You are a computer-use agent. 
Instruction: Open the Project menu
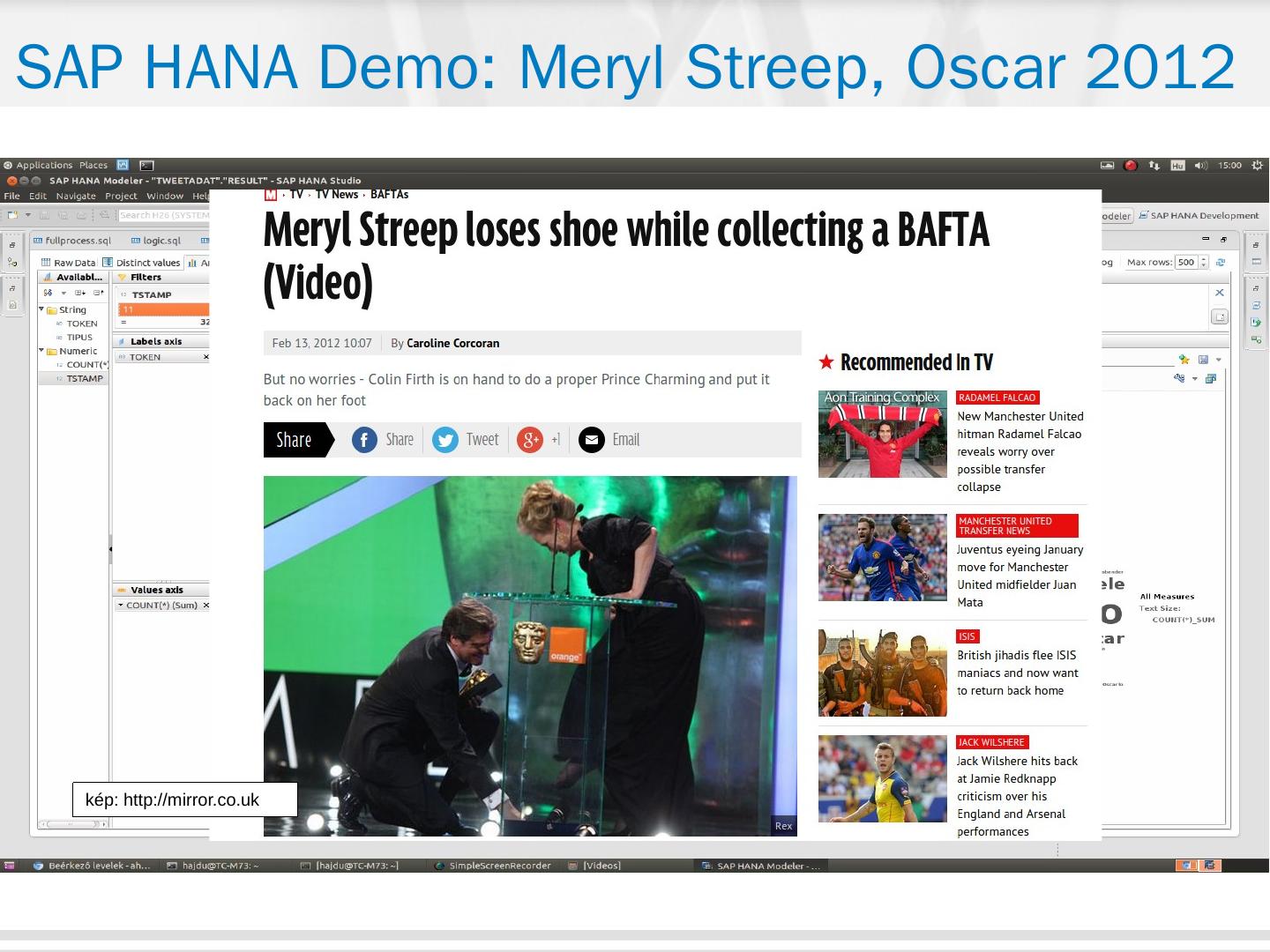pyautogui.click(x=121, y=196)
